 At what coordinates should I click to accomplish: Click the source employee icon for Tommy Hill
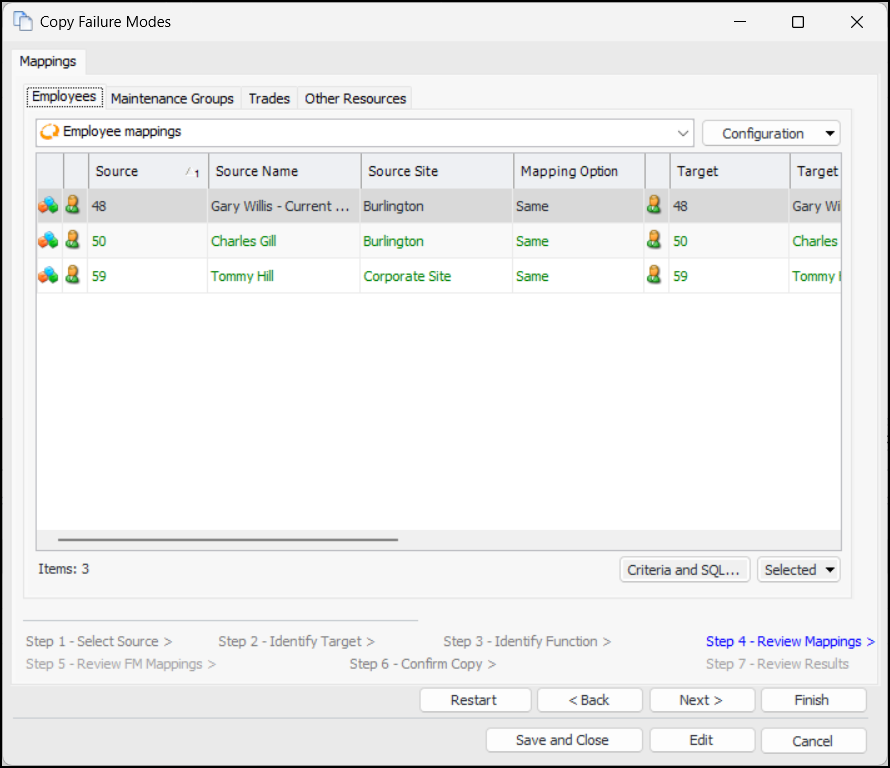tap(72, 276)
